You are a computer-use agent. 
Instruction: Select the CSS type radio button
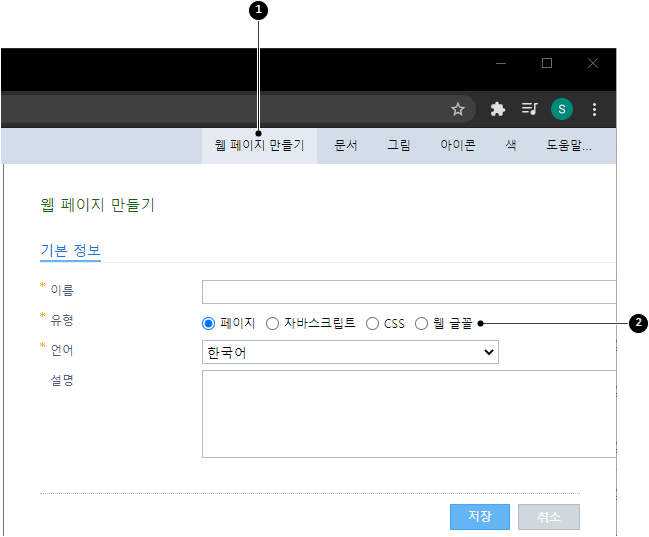(373, 323)
